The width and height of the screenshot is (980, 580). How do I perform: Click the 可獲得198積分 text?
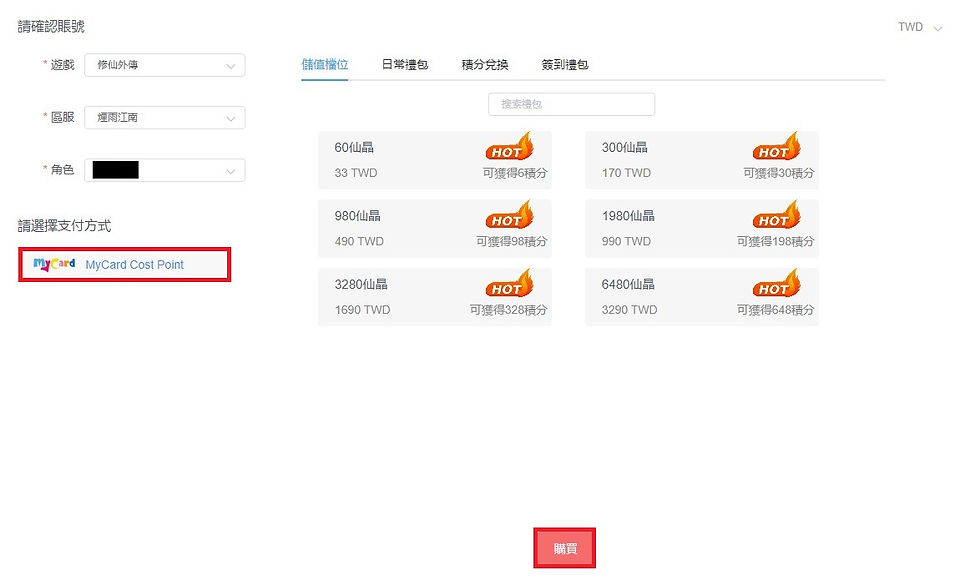pos(775,241)
